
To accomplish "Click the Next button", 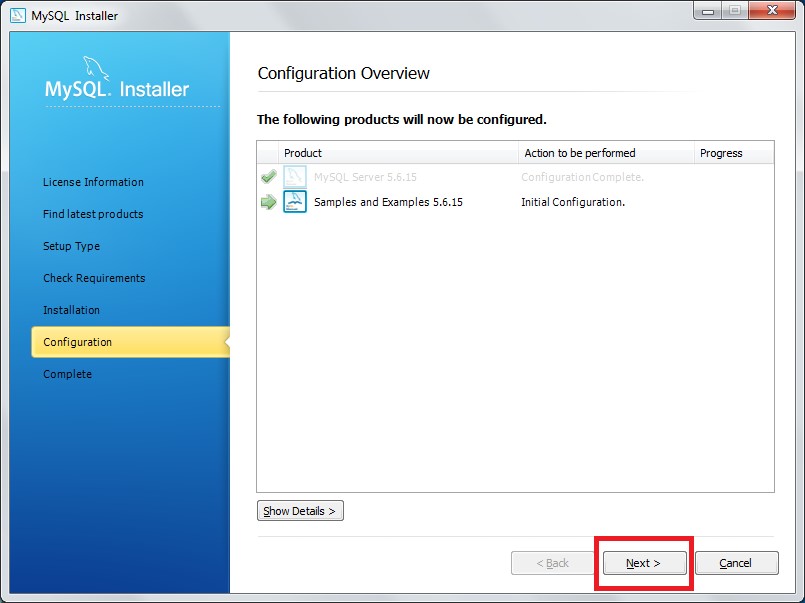I will [x=644, y=563].
